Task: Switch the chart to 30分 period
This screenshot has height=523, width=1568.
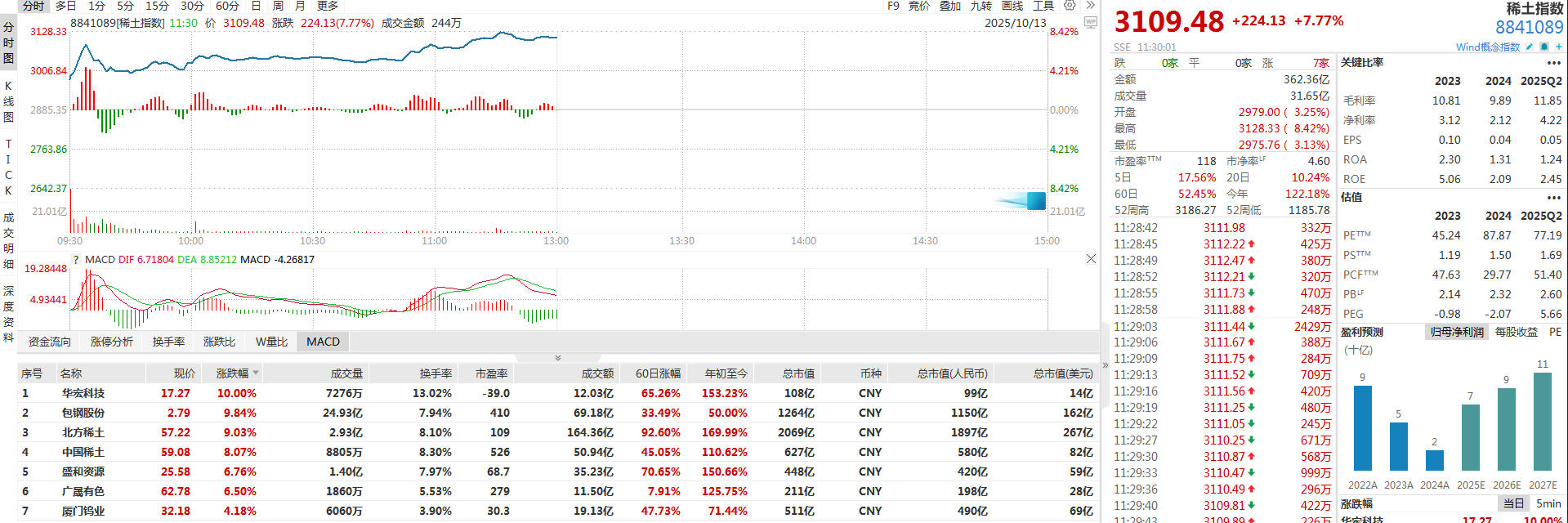Action: pos(192,6)
